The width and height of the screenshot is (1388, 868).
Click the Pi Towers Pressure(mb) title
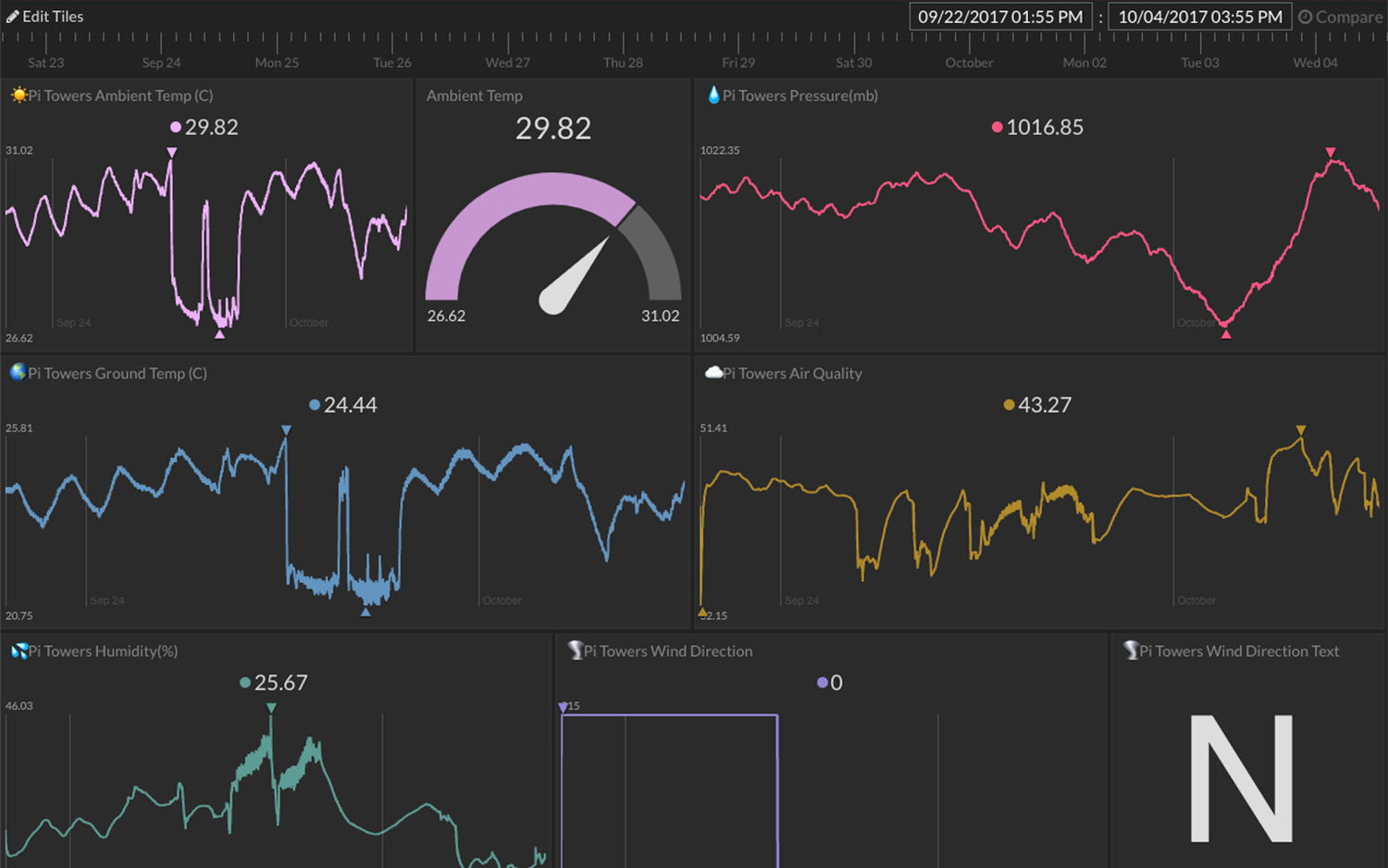800,95
